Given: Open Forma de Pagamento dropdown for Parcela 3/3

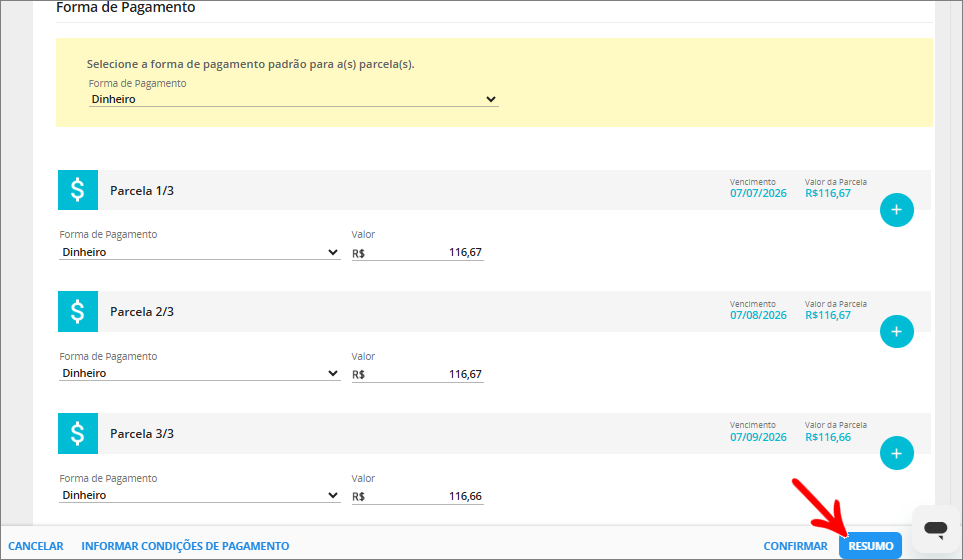Looking at the screenshot, I should (200, 495).
